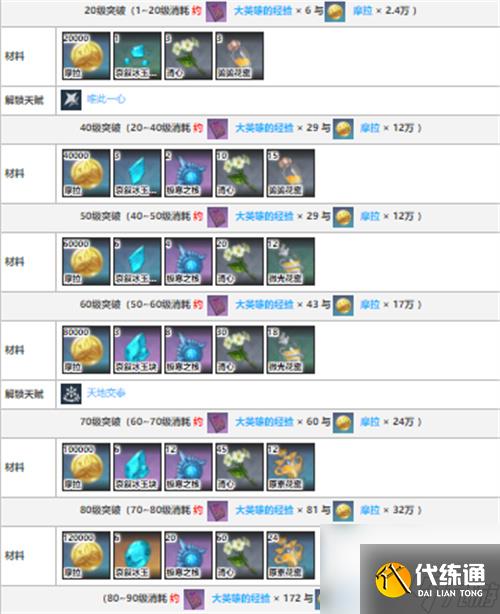The height and width of the screenshot is (614, 500).
Task: Click the 天地交泰 talent icon
Action: [x=71, y=394]
